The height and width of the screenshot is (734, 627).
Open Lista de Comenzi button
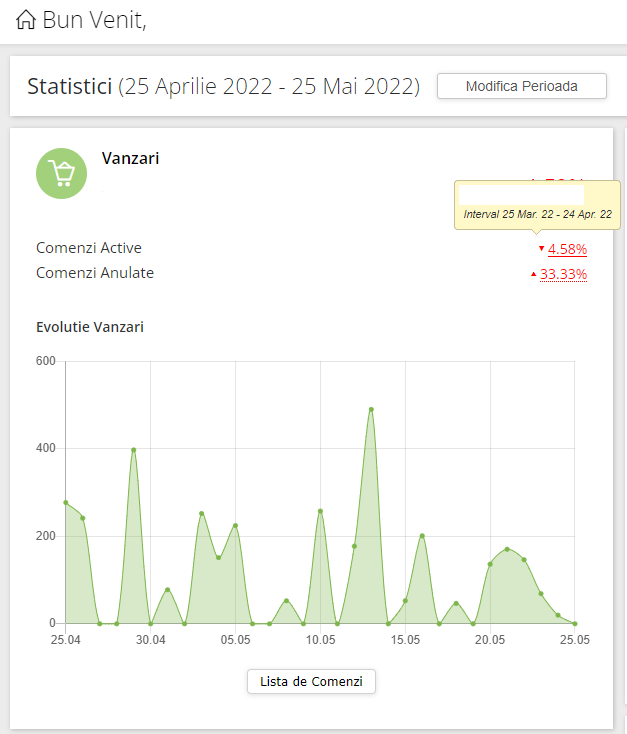point(311,682)
